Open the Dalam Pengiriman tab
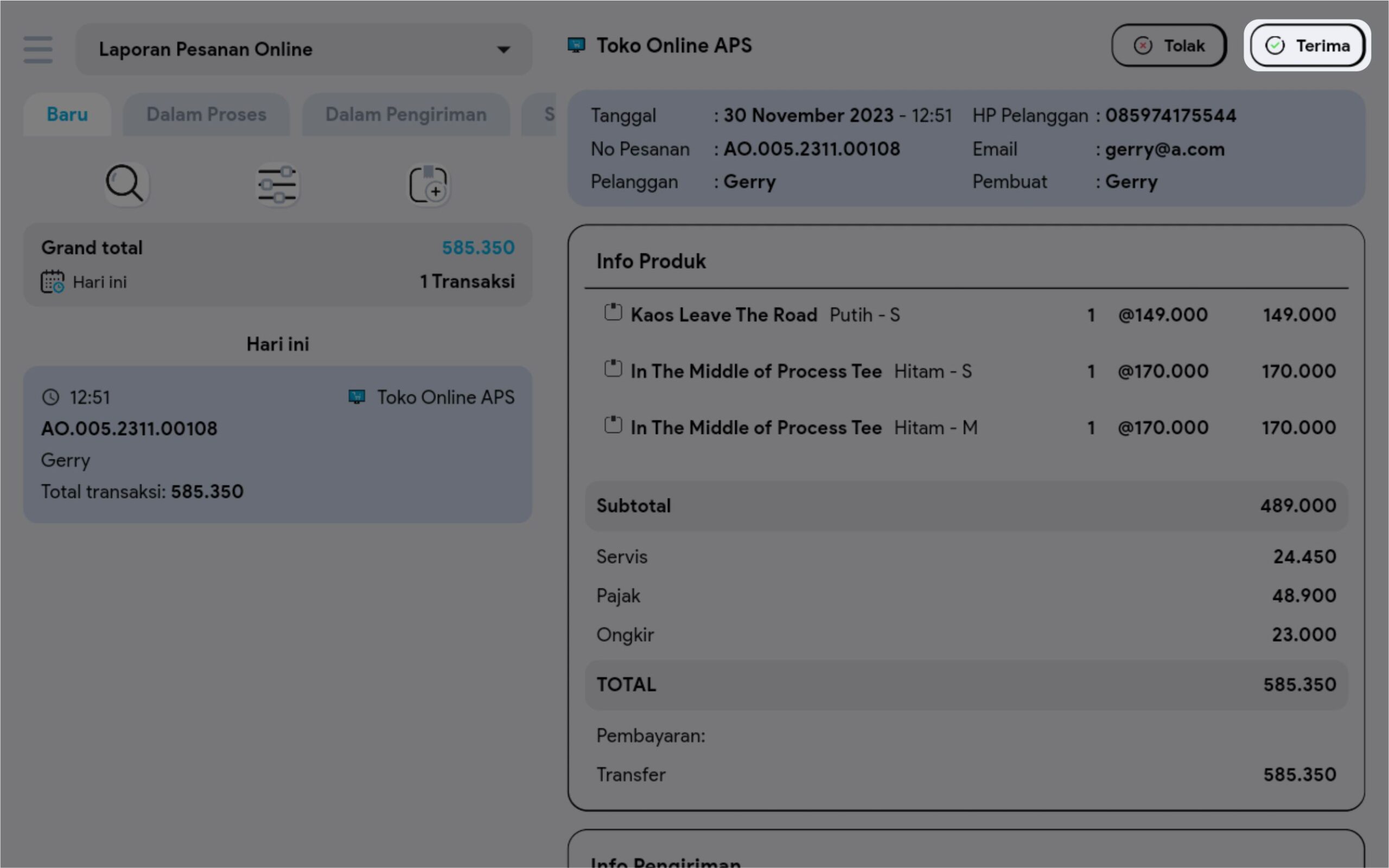This screenshot has width=1389, height=868. click(x=406, y=114)
